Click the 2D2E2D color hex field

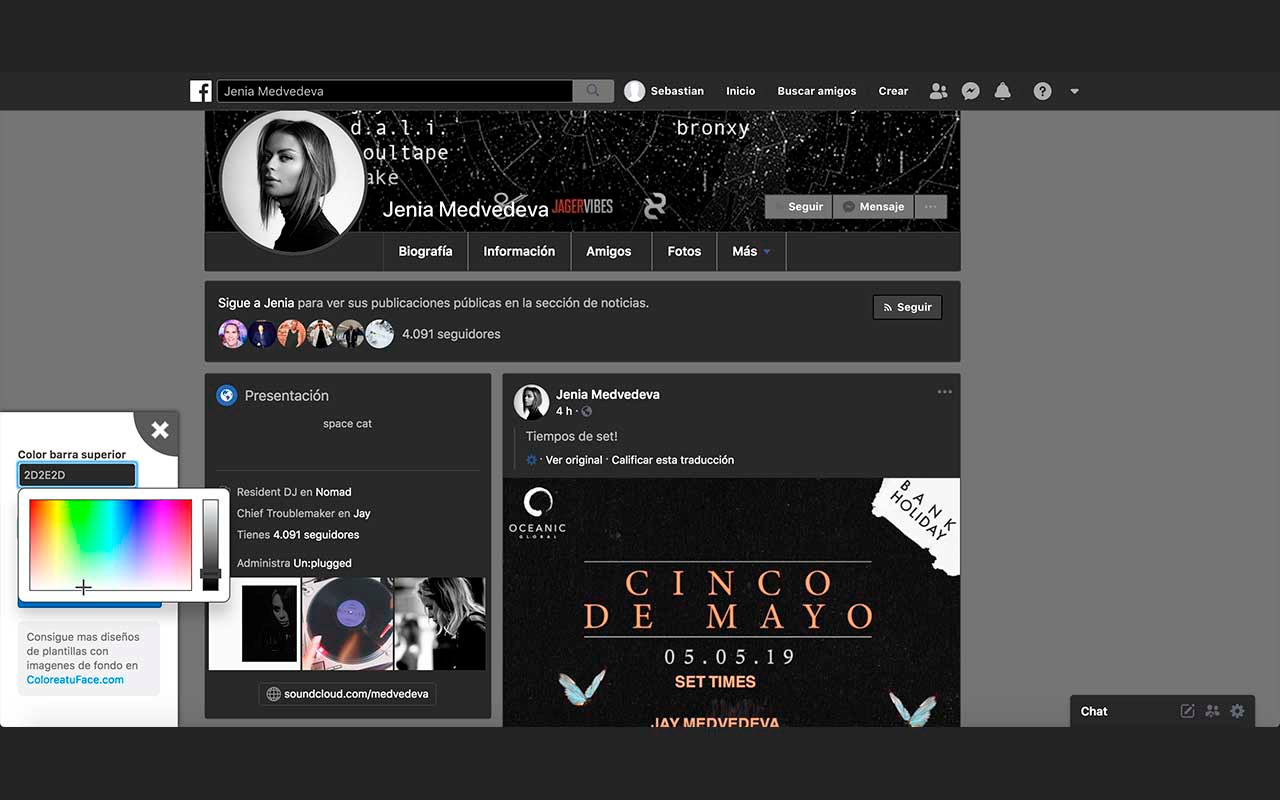point(77,475)
